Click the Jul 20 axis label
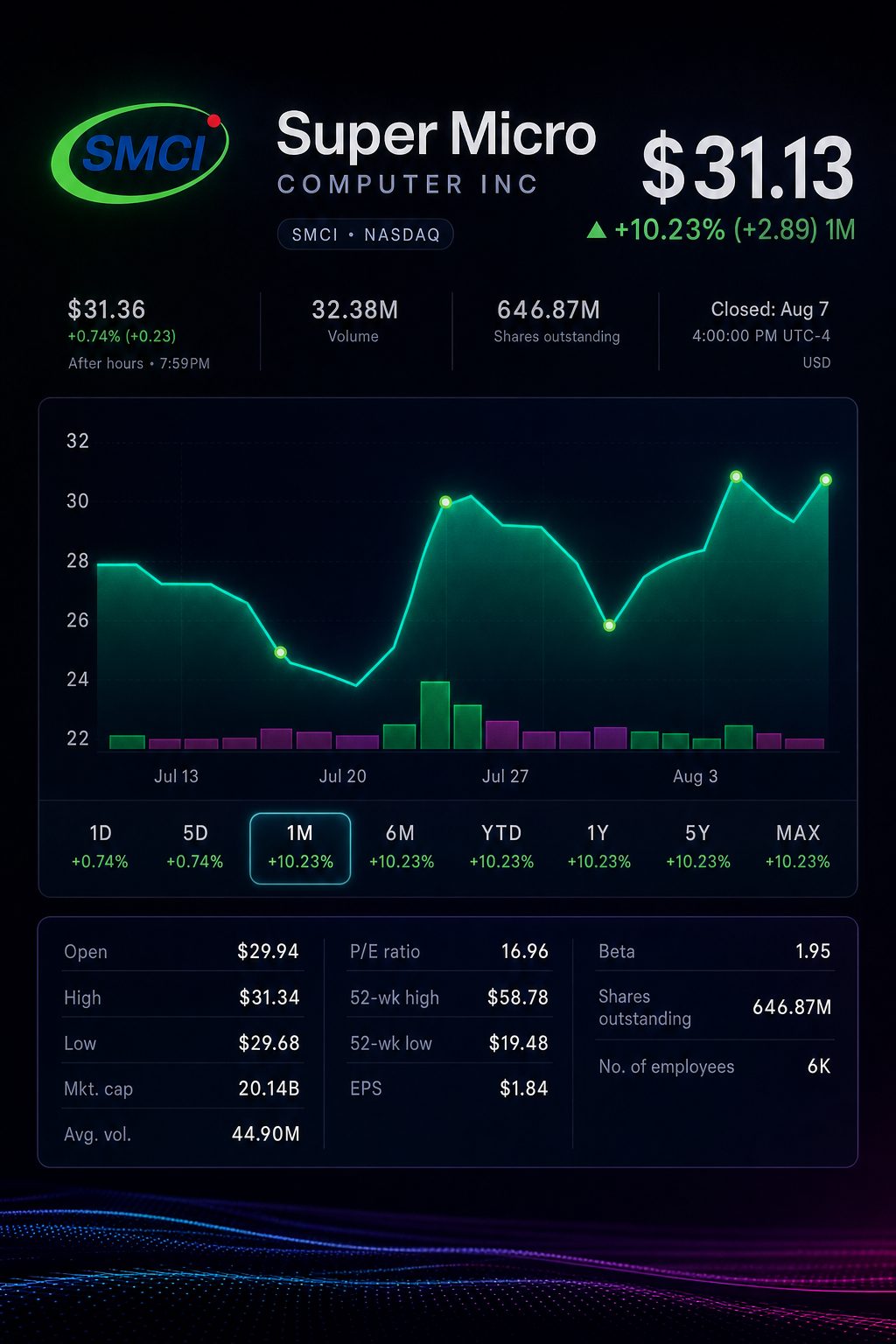This screenshot has height=1344, width=896. coord(343,776)
